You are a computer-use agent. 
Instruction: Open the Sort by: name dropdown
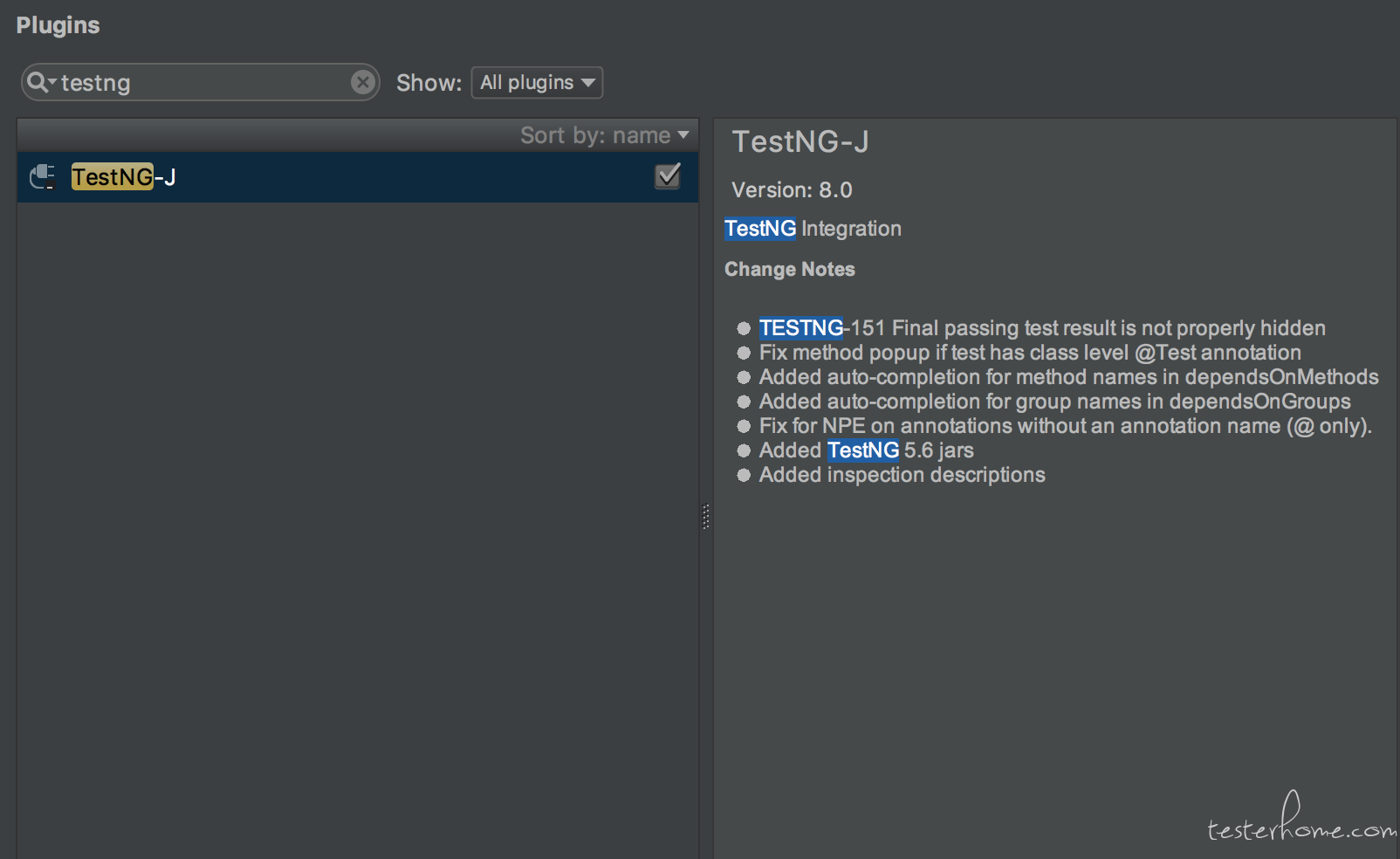pos(604,135)
